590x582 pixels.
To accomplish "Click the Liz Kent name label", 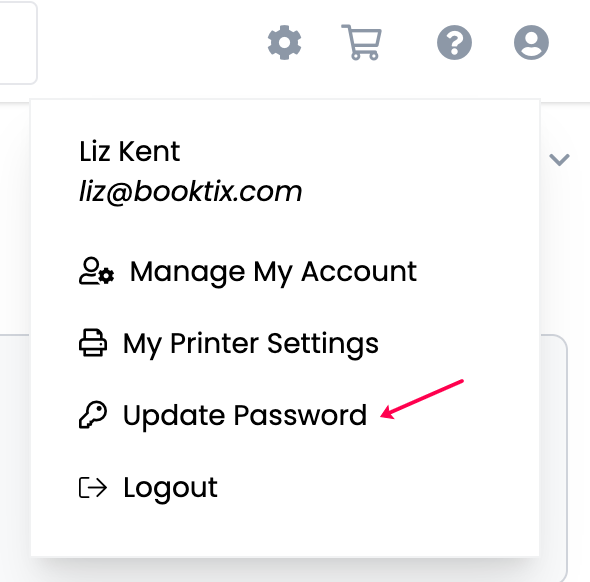I will pyautogui.click(x=129, y=152).
